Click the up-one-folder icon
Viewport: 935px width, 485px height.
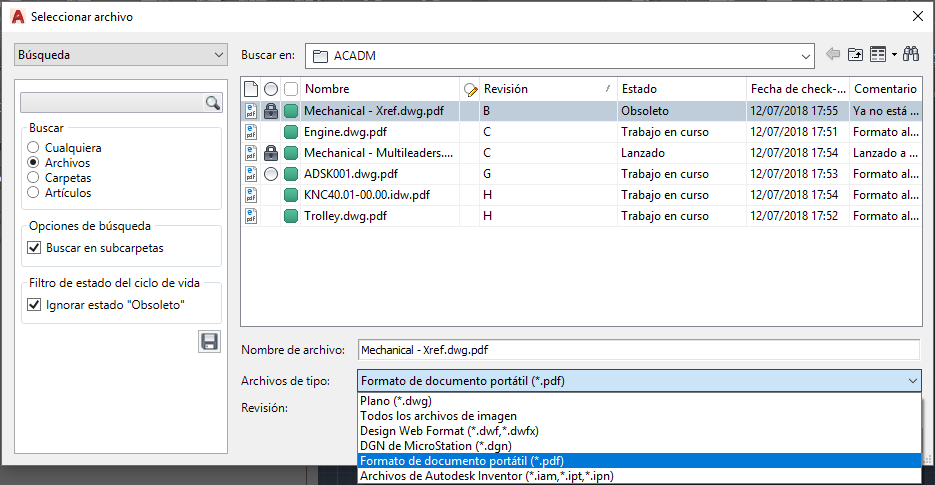pos(856,54)
